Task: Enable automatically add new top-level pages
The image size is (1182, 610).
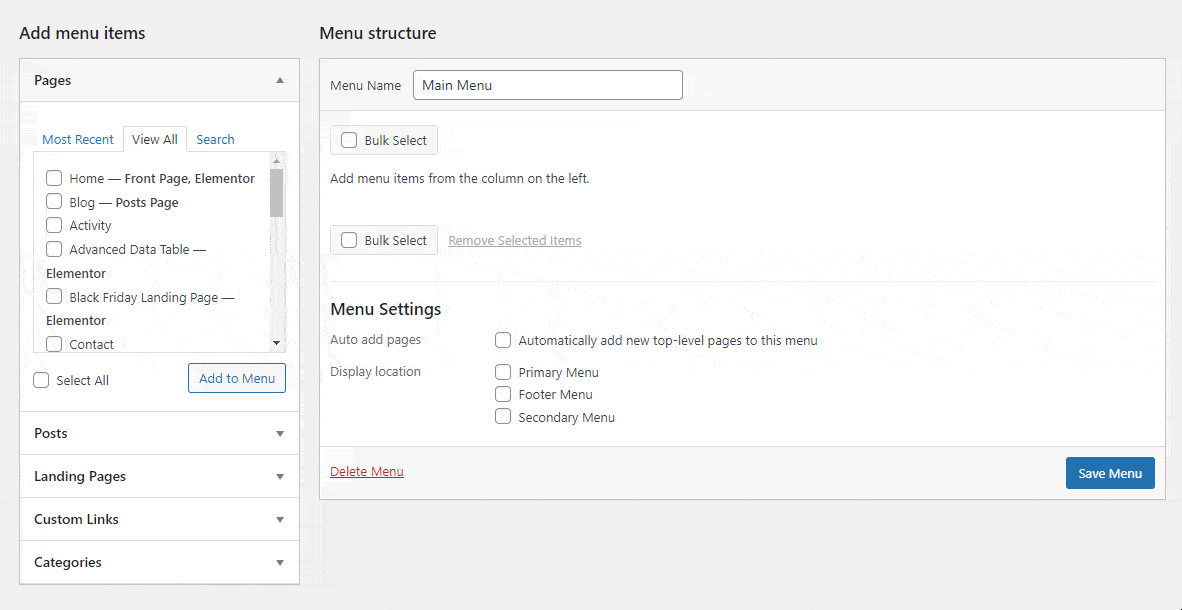Action: [503, 340]
